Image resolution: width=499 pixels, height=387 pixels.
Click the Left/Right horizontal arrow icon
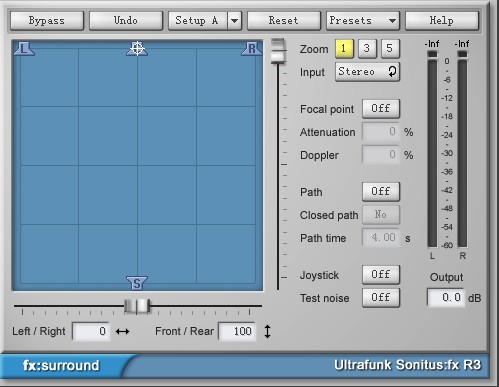click(x=122, y=332)
